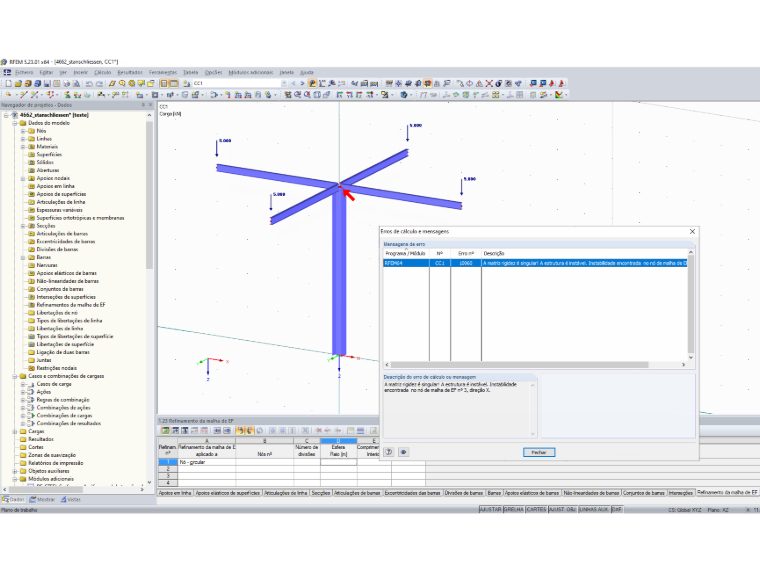
Task: Open the Cálculo menu
Action: coord(102,72)
